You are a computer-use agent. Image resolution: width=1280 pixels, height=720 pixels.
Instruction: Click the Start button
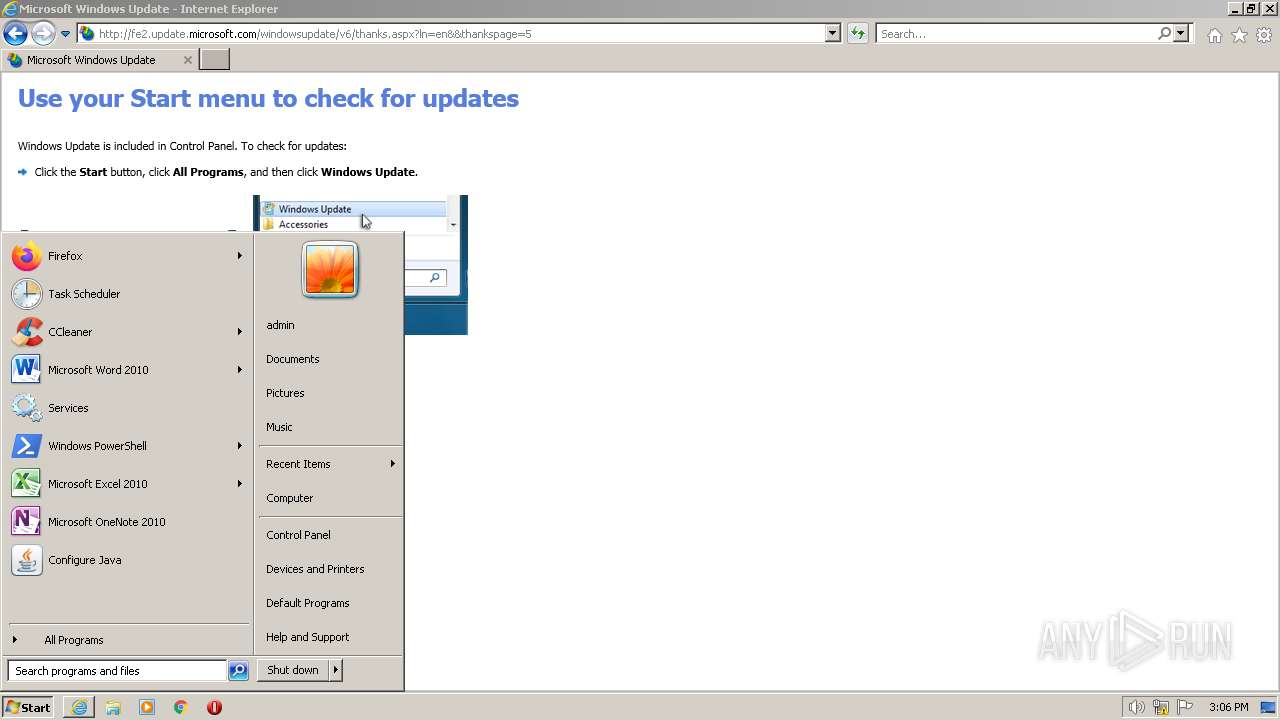(x=28, y=707)
